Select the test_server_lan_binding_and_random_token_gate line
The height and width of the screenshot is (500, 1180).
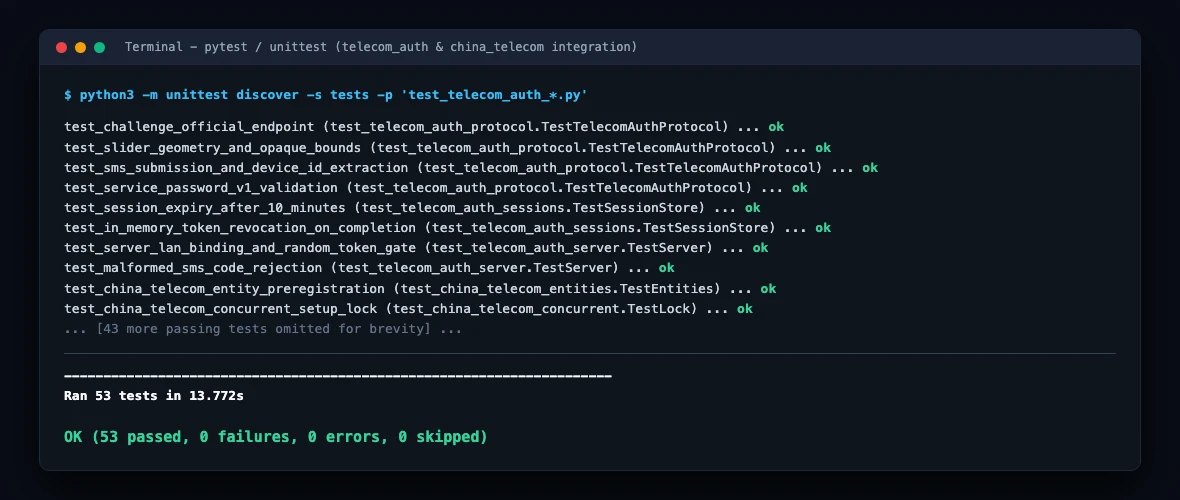click(416, 248)
